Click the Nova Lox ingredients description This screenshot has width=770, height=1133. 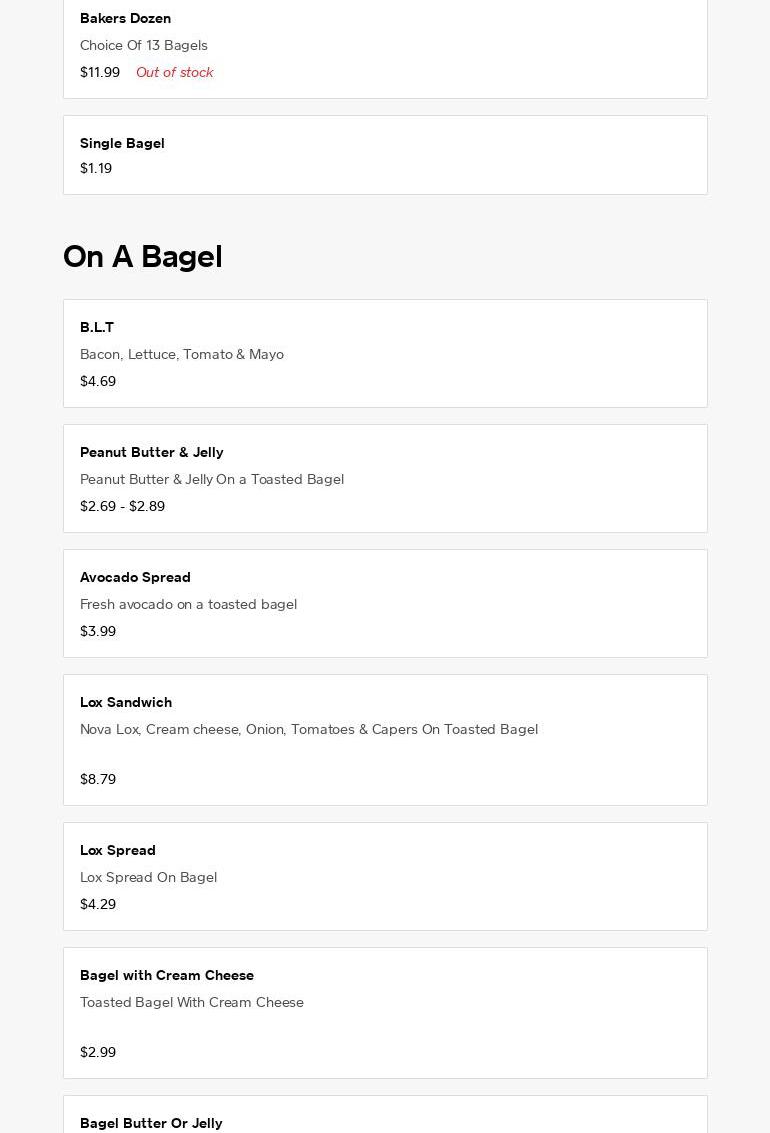click(x=309, y=729)
